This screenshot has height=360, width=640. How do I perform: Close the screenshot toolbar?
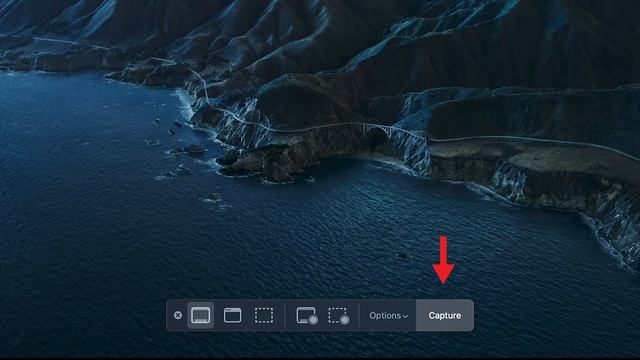click(x=178, y=315)
